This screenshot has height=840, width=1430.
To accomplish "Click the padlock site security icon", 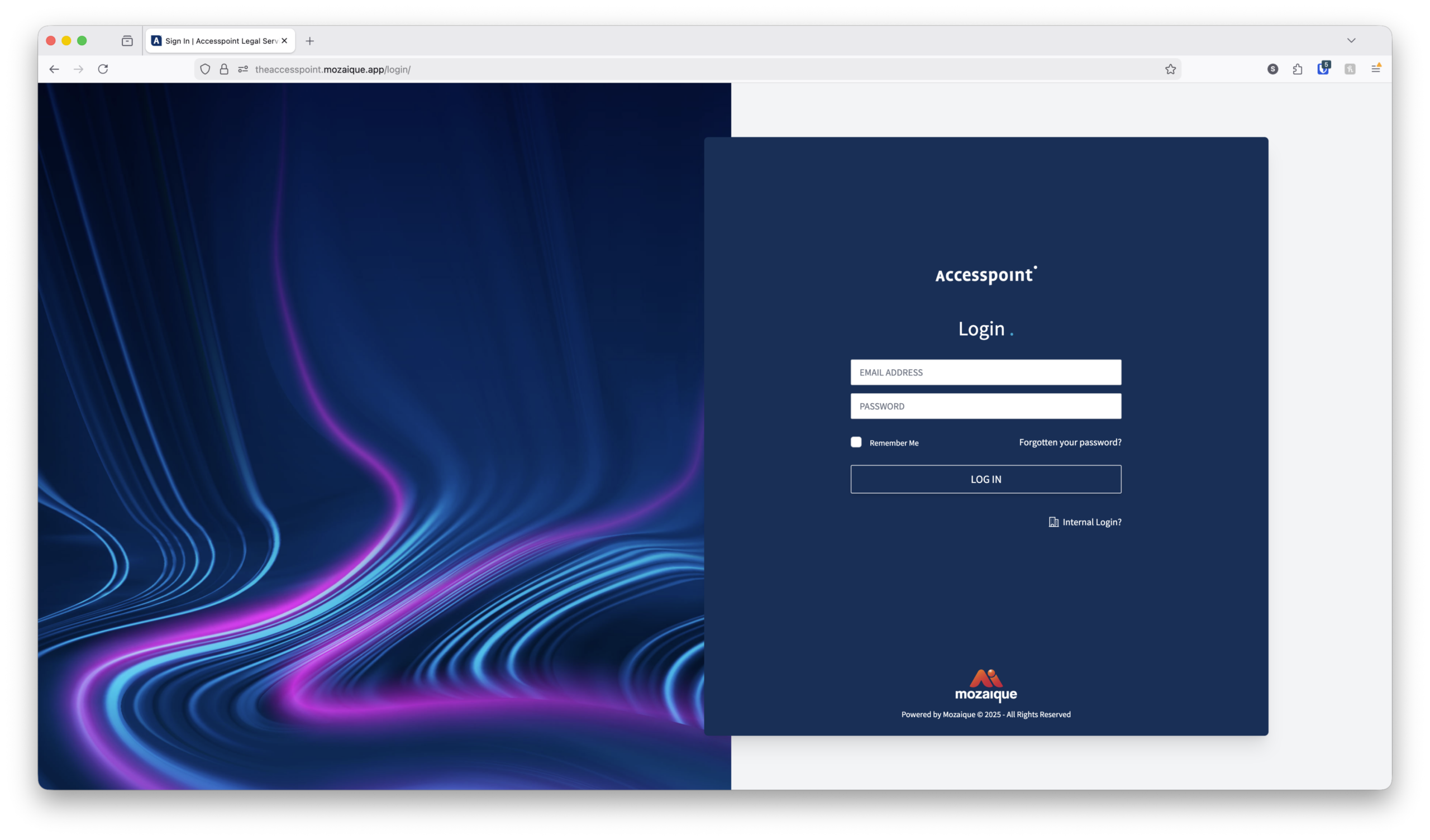I will click(x=224, y=69).
